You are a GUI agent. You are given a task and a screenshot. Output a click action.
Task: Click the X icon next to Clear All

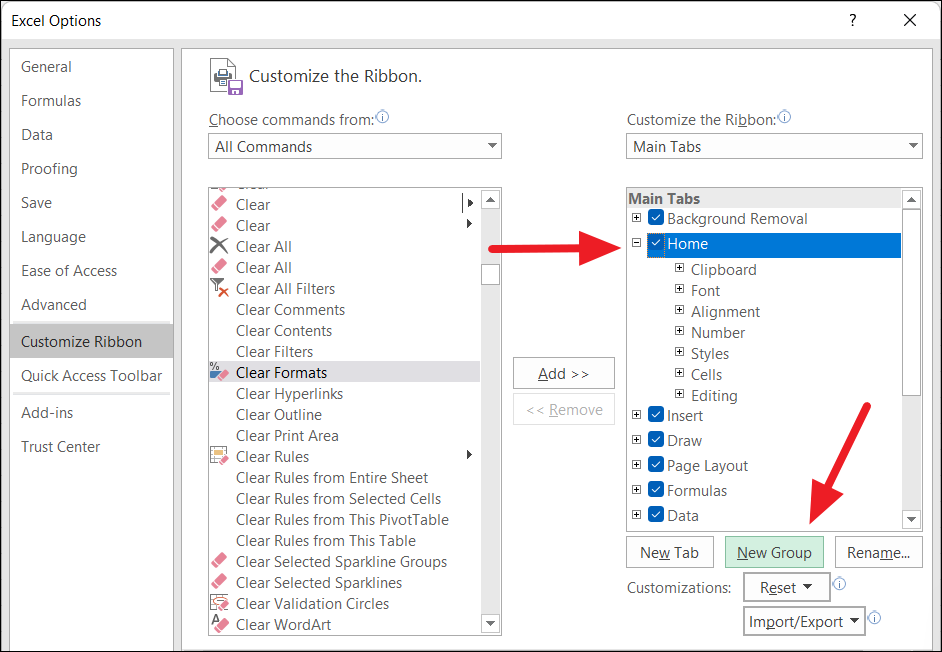point(219,246)
